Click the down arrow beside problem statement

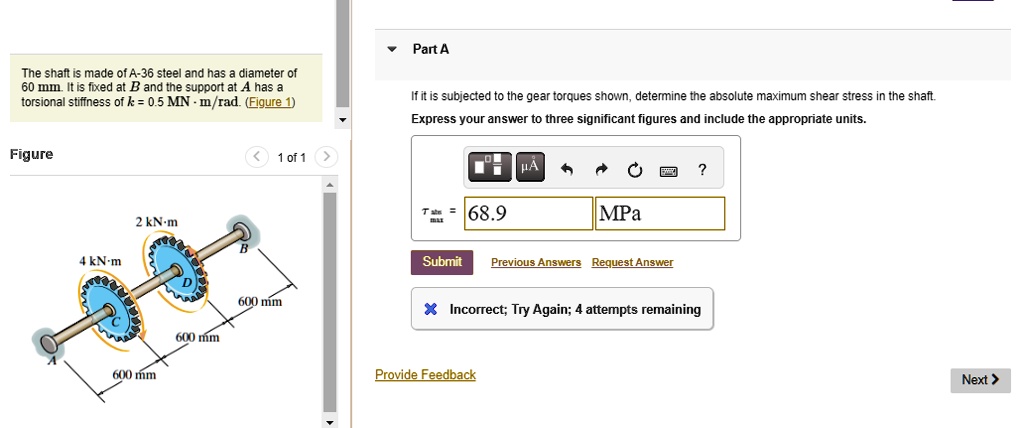(343, 121)
